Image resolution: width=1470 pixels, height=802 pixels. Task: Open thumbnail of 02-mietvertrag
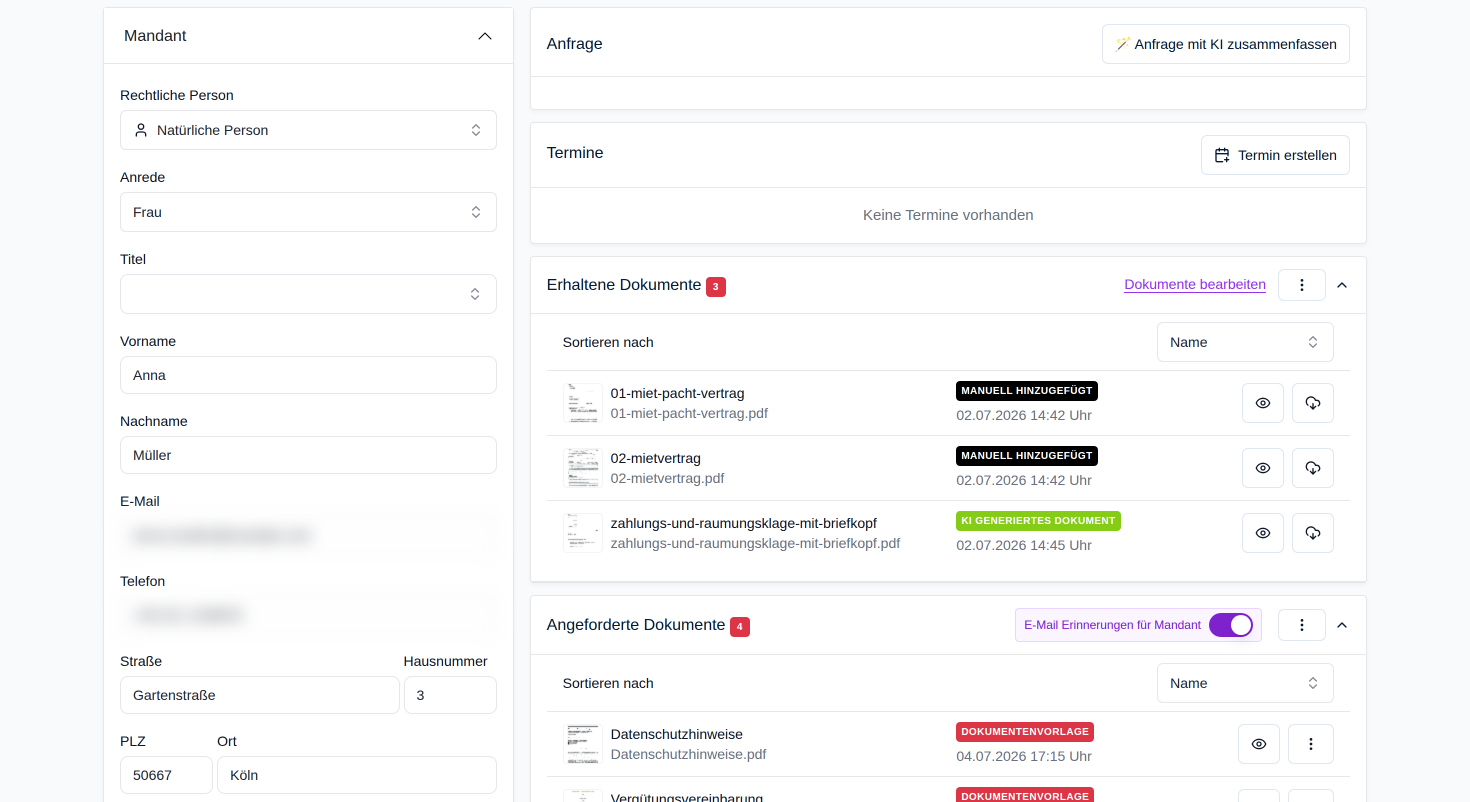(x=582, y=468)
